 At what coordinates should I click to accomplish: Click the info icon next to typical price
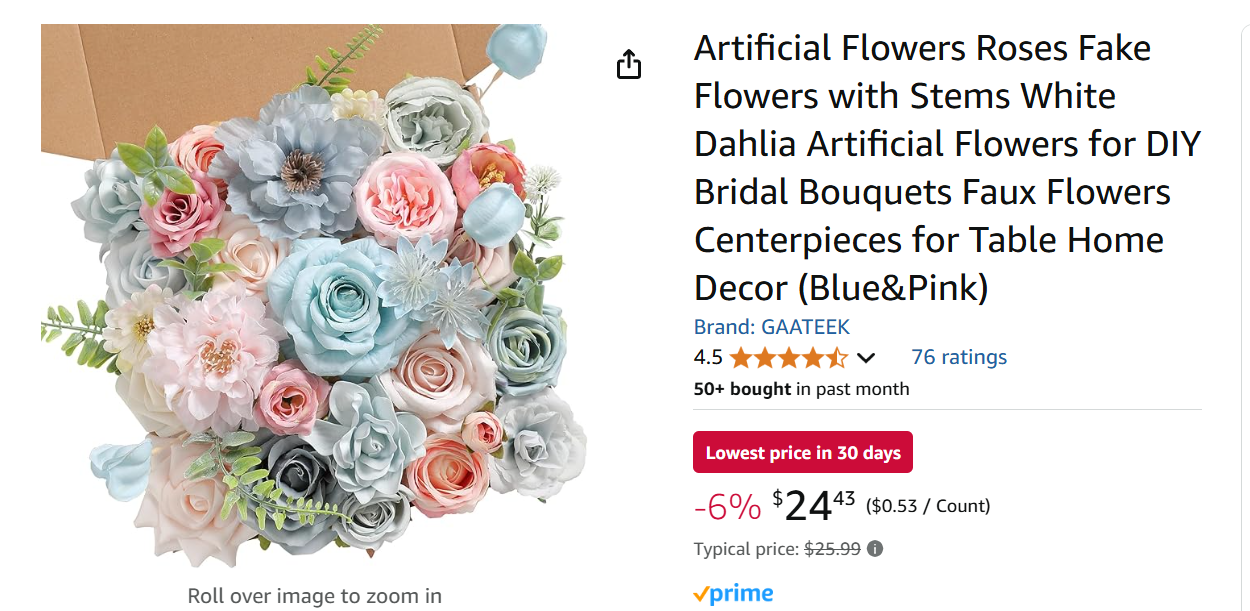pyautogui.click(x=875, y=549)
